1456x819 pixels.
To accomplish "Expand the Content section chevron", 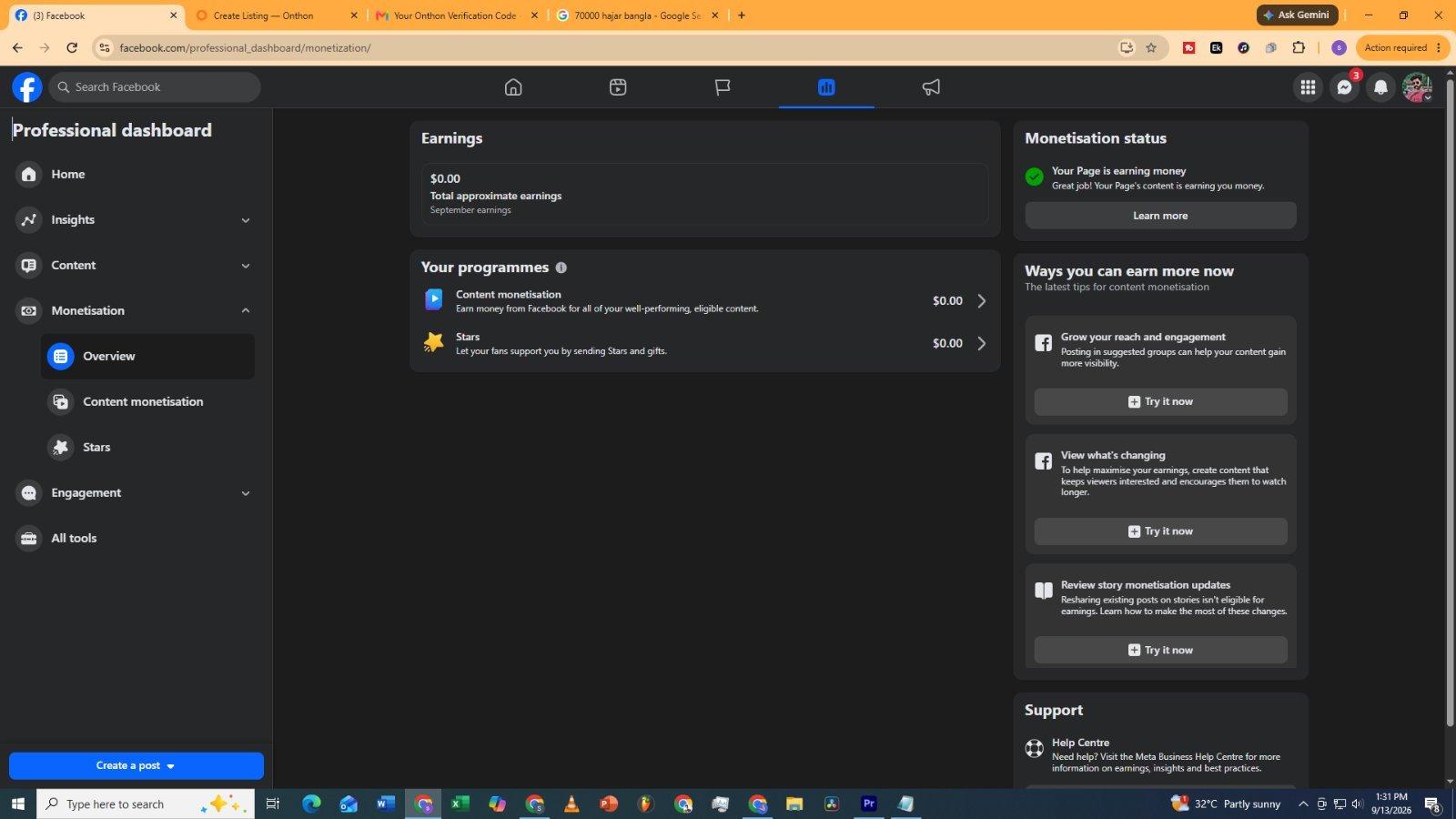I will click(246, 266).
